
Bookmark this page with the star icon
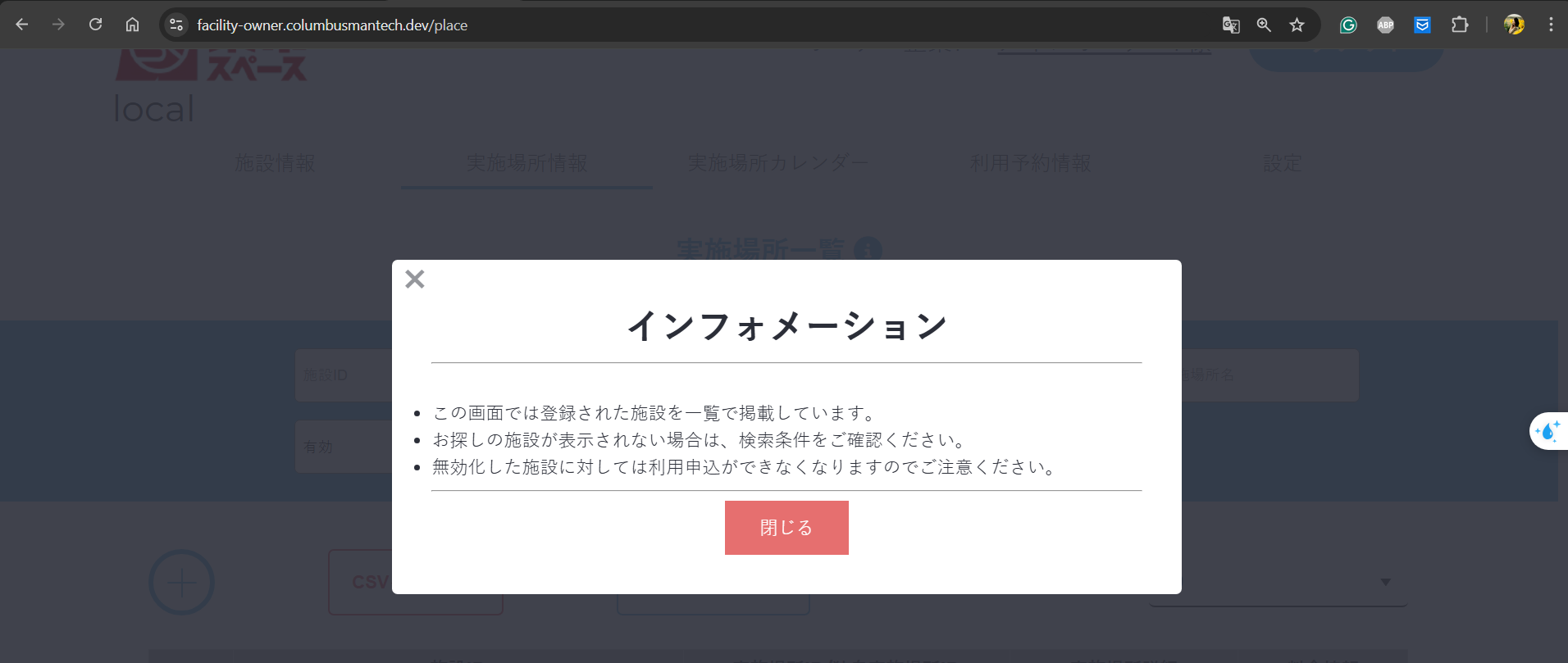pos(1297,25)
